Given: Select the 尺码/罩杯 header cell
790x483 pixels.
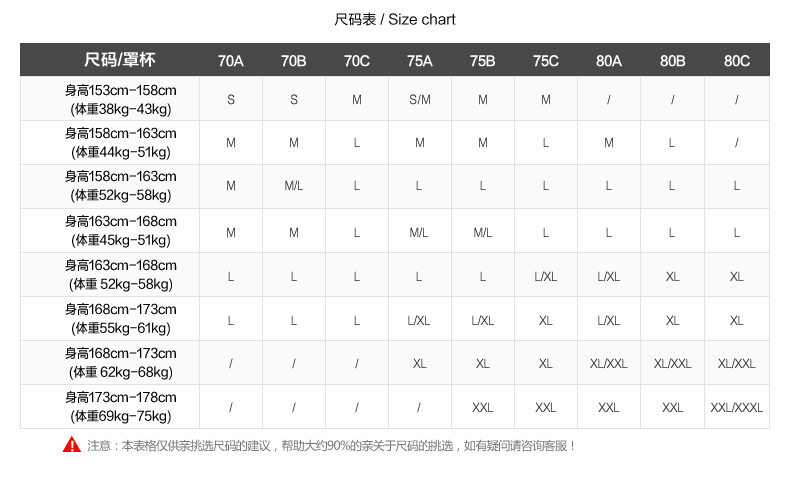Looking at the screenshot, I should [119, 60].
